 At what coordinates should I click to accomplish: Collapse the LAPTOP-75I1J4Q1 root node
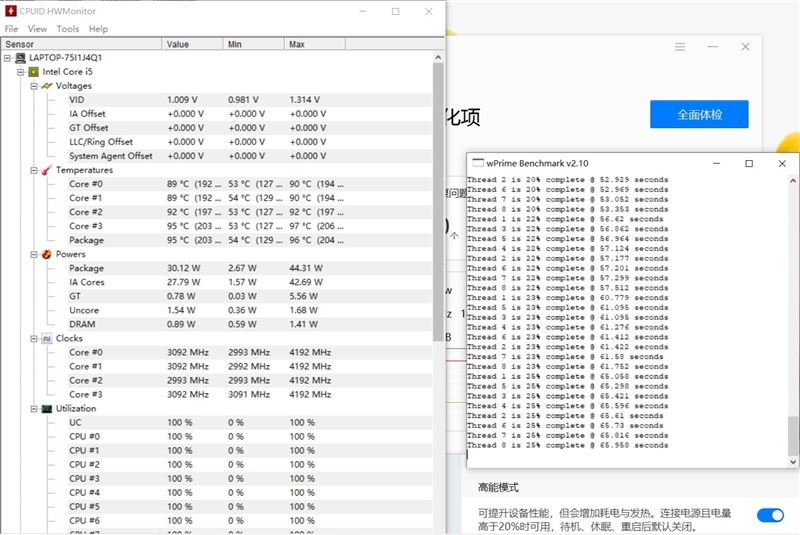7,58
